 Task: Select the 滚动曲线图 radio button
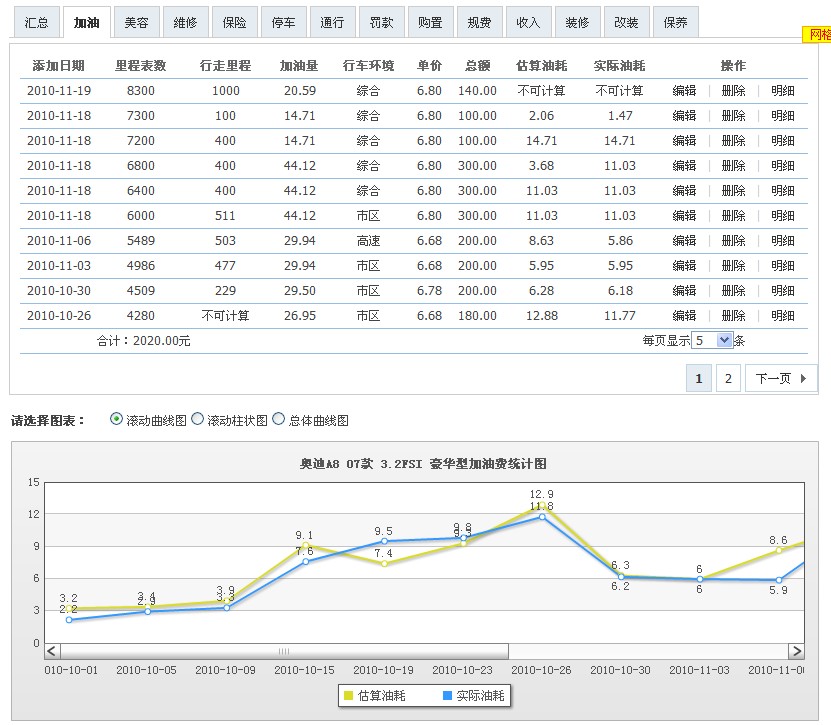pyautogui.click(x=117, y=420)
